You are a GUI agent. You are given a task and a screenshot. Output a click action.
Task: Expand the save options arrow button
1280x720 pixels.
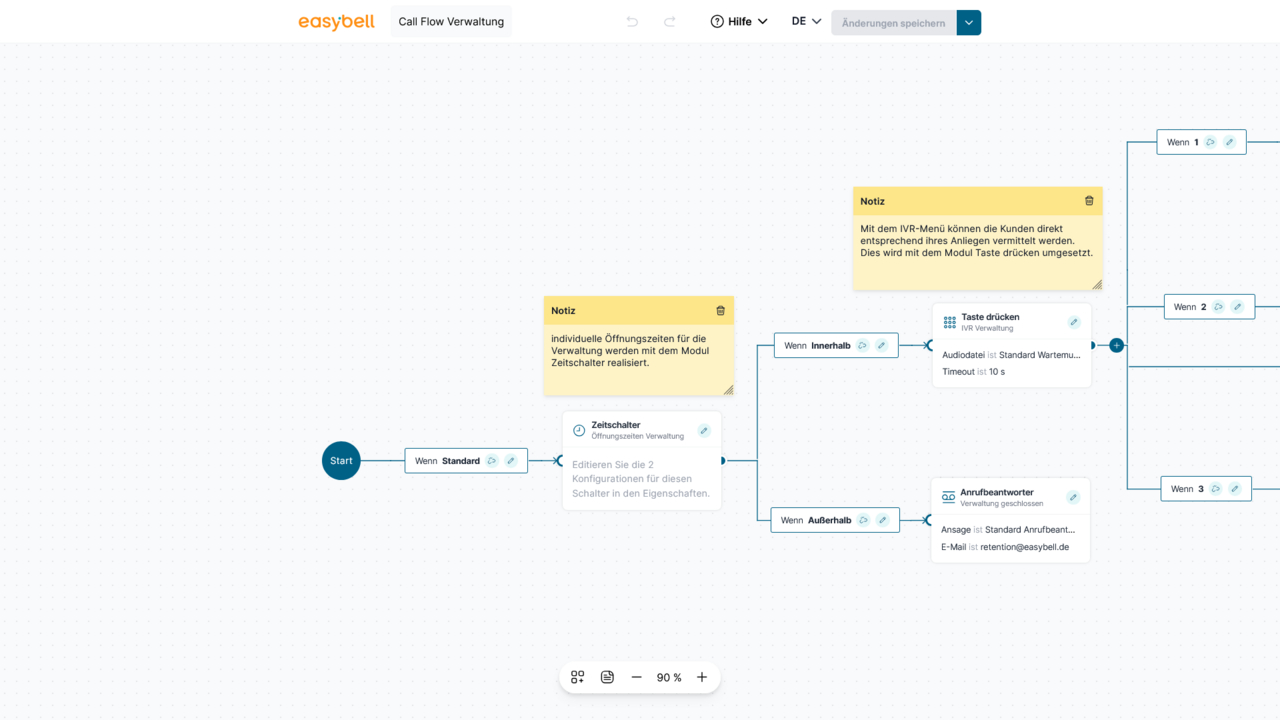969,22
